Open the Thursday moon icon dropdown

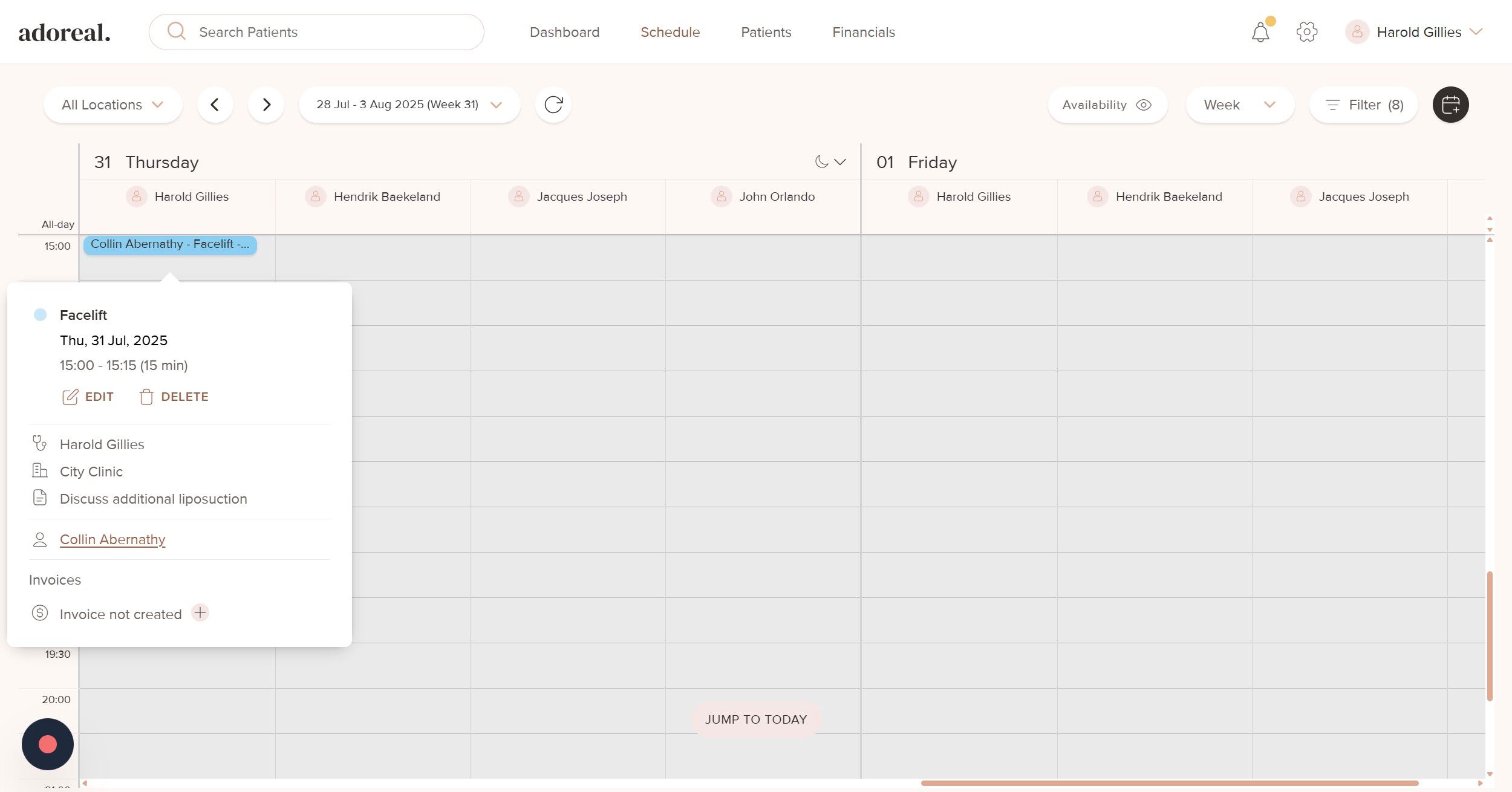[830, 162]
